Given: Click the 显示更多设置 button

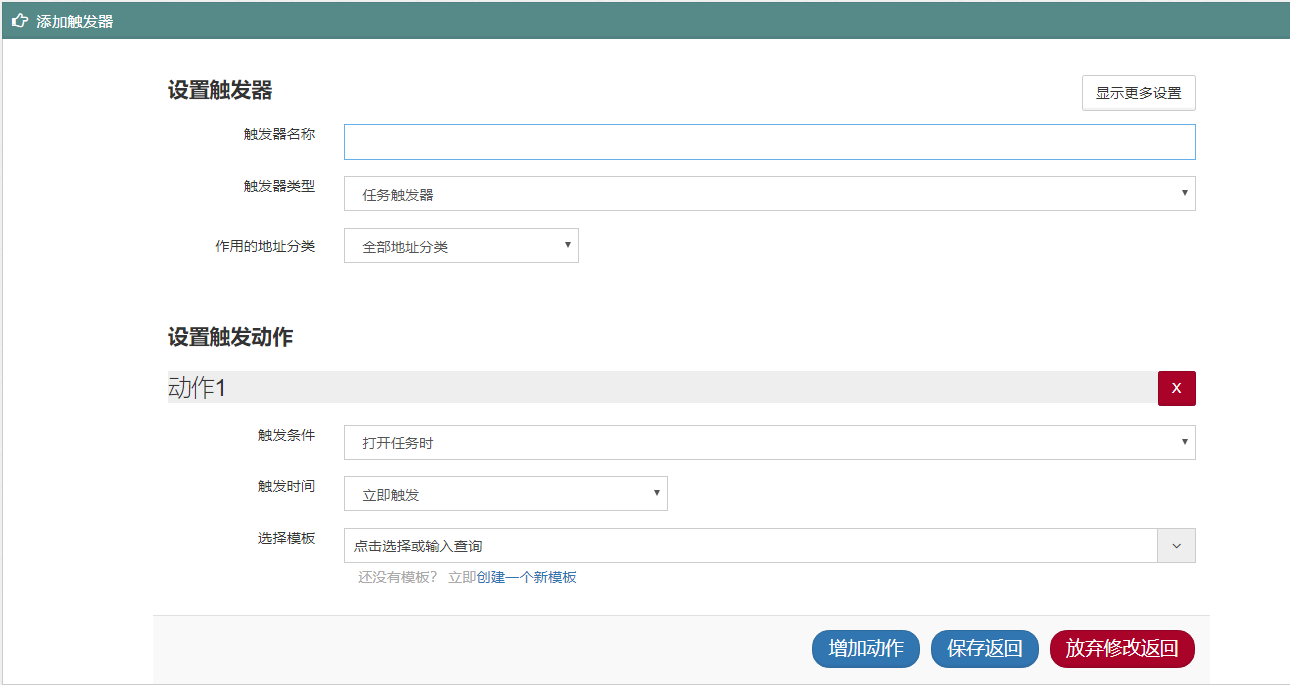Looking at the screenshot, I should (1138, 93).
